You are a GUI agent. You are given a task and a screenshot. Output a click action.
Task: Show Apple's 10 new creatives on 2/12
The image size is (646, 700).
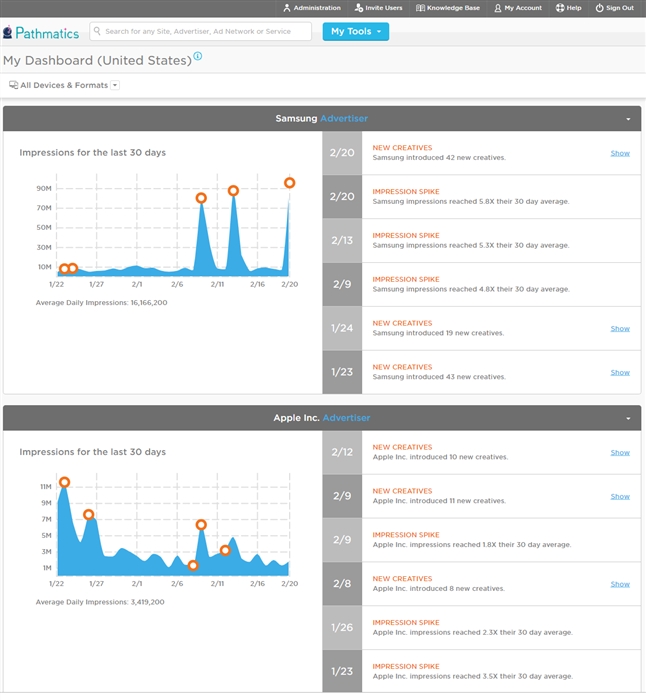point(620,452)
